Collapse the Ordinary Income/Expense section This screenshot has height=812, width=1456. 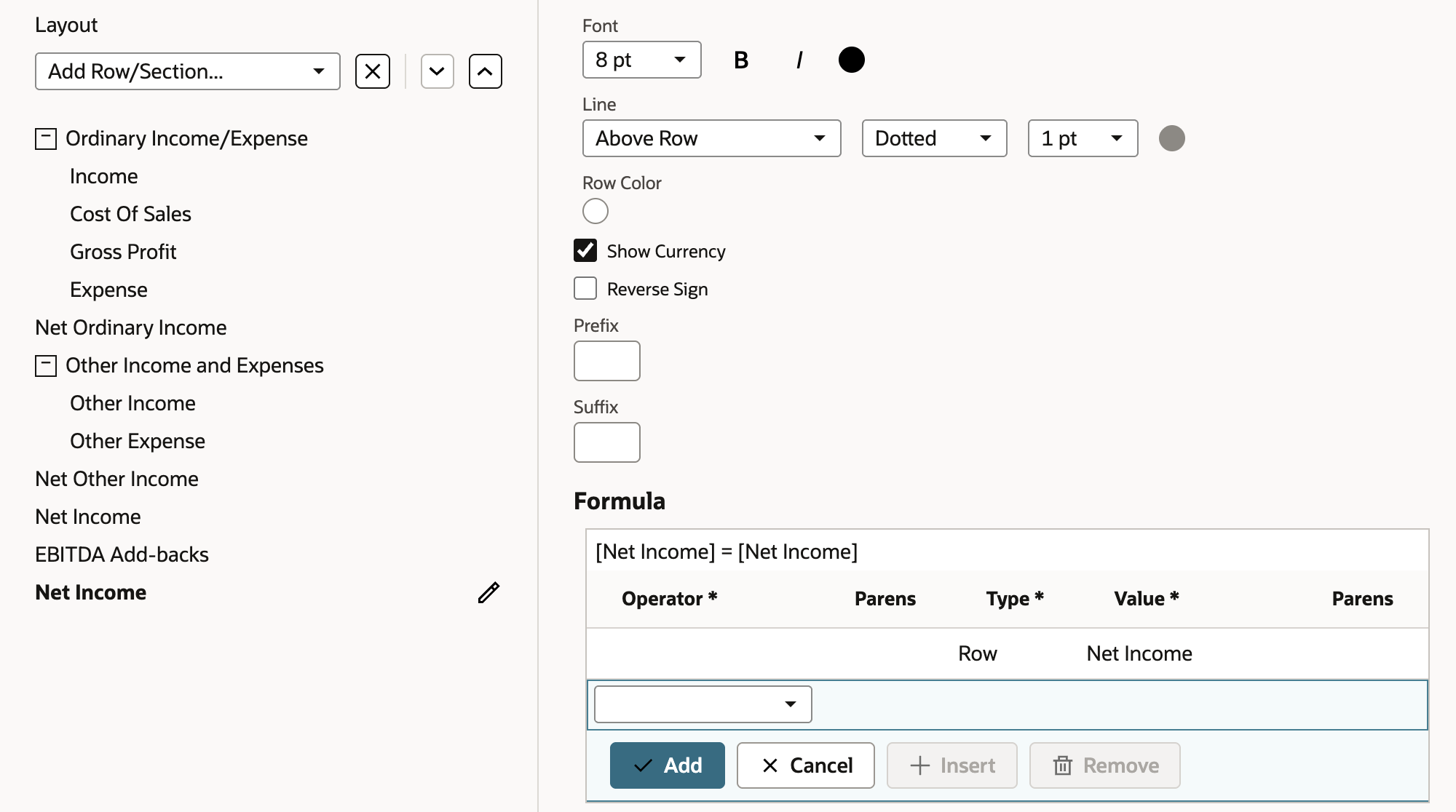click(46, 138)
